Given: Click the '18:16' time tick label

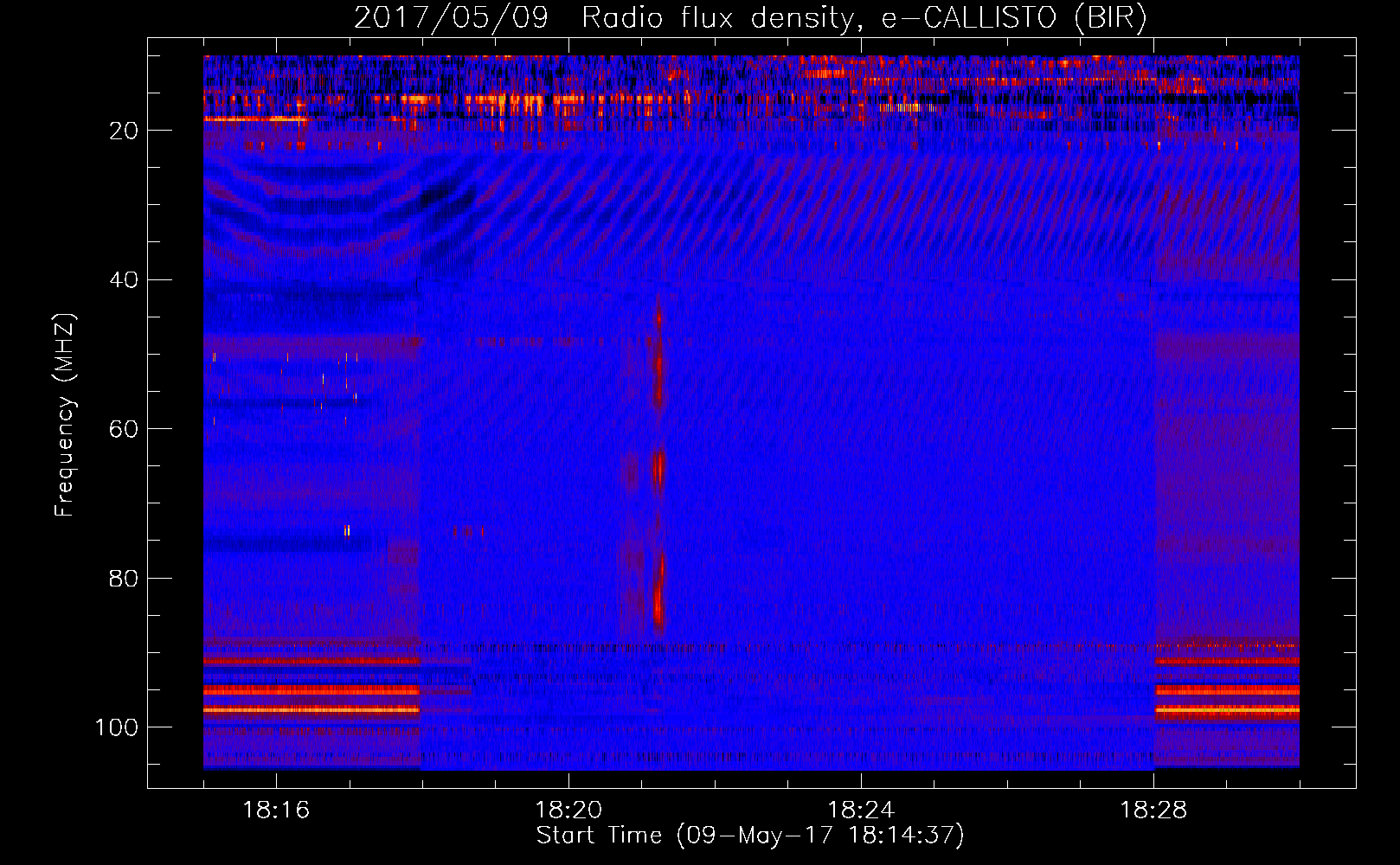Looking at the screenshot, I should pos(276,810).
